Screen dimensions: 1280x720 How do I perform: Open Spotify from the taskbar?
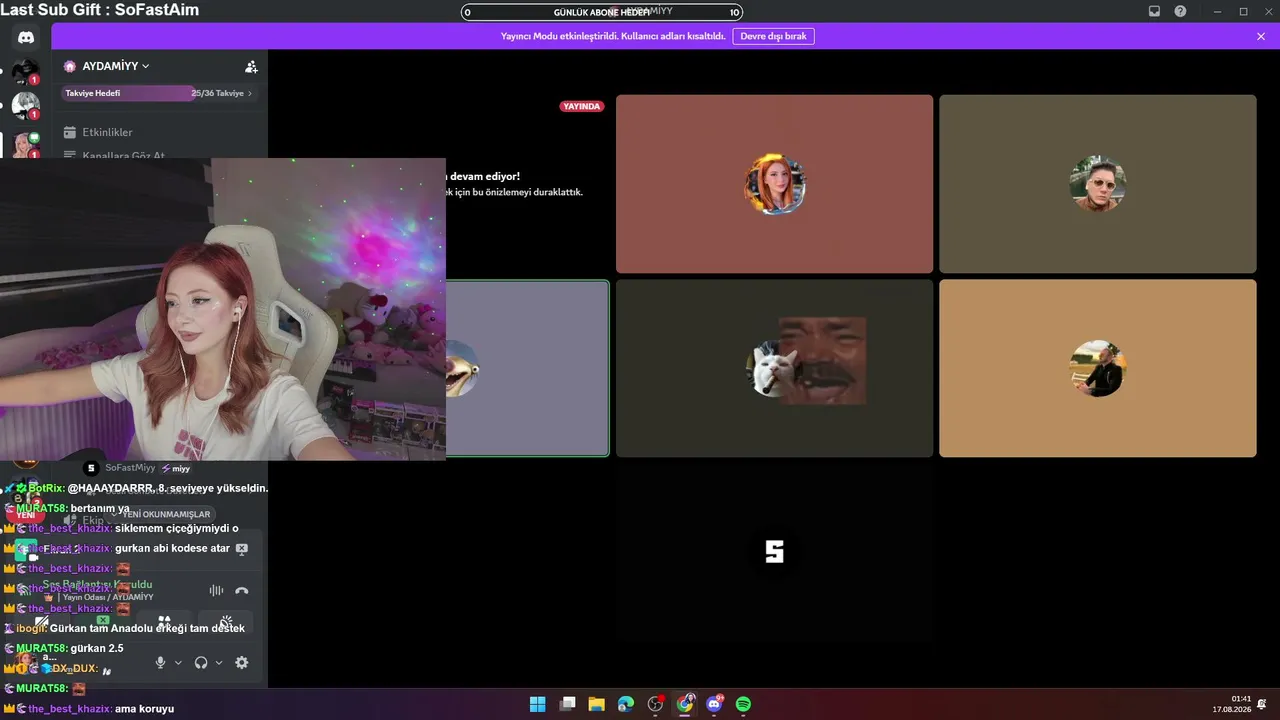pos(744,704)
